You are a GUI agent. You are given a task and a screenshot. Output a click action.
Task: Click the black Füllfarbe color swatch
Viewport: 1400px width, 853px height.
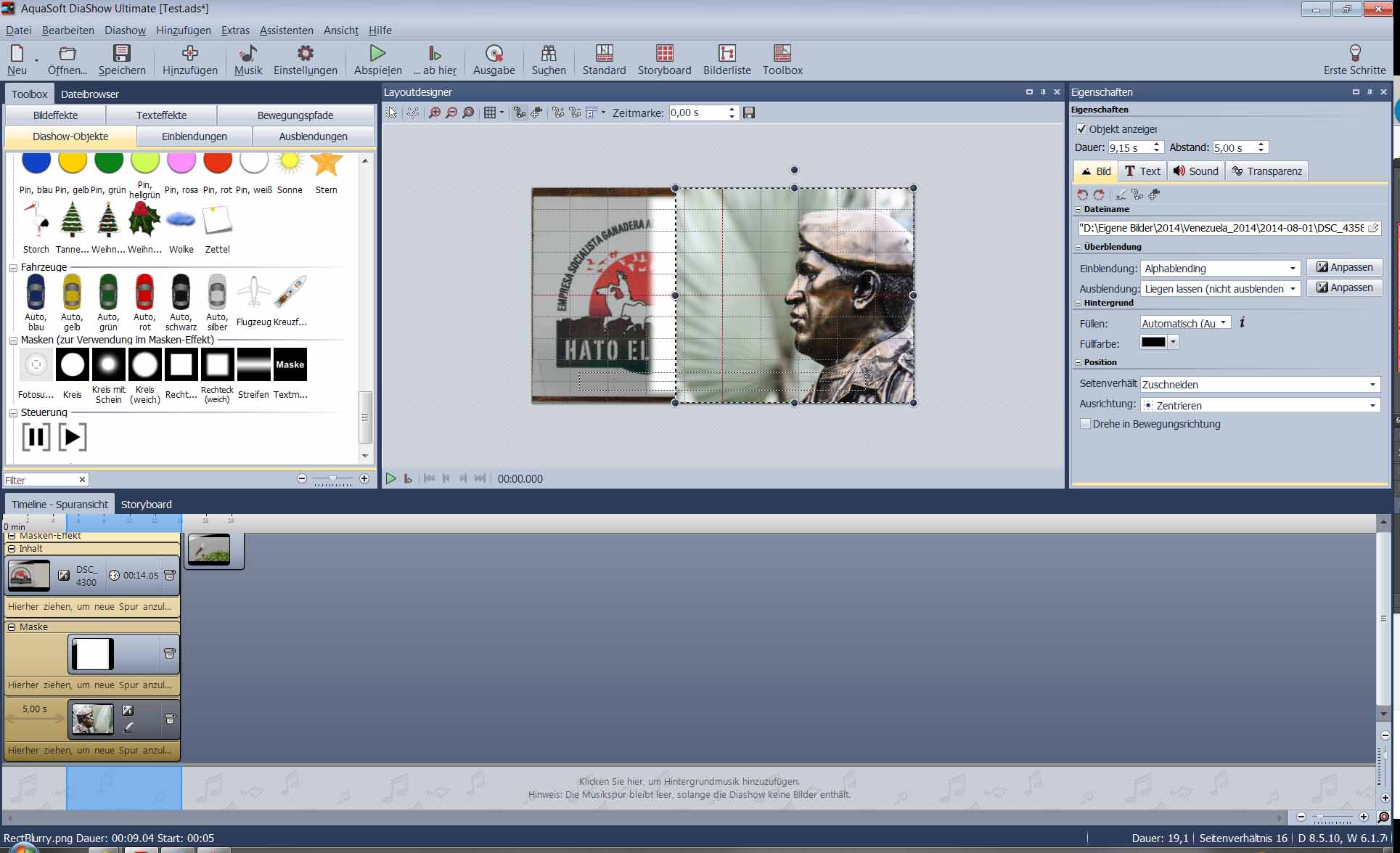[1153, 343]
